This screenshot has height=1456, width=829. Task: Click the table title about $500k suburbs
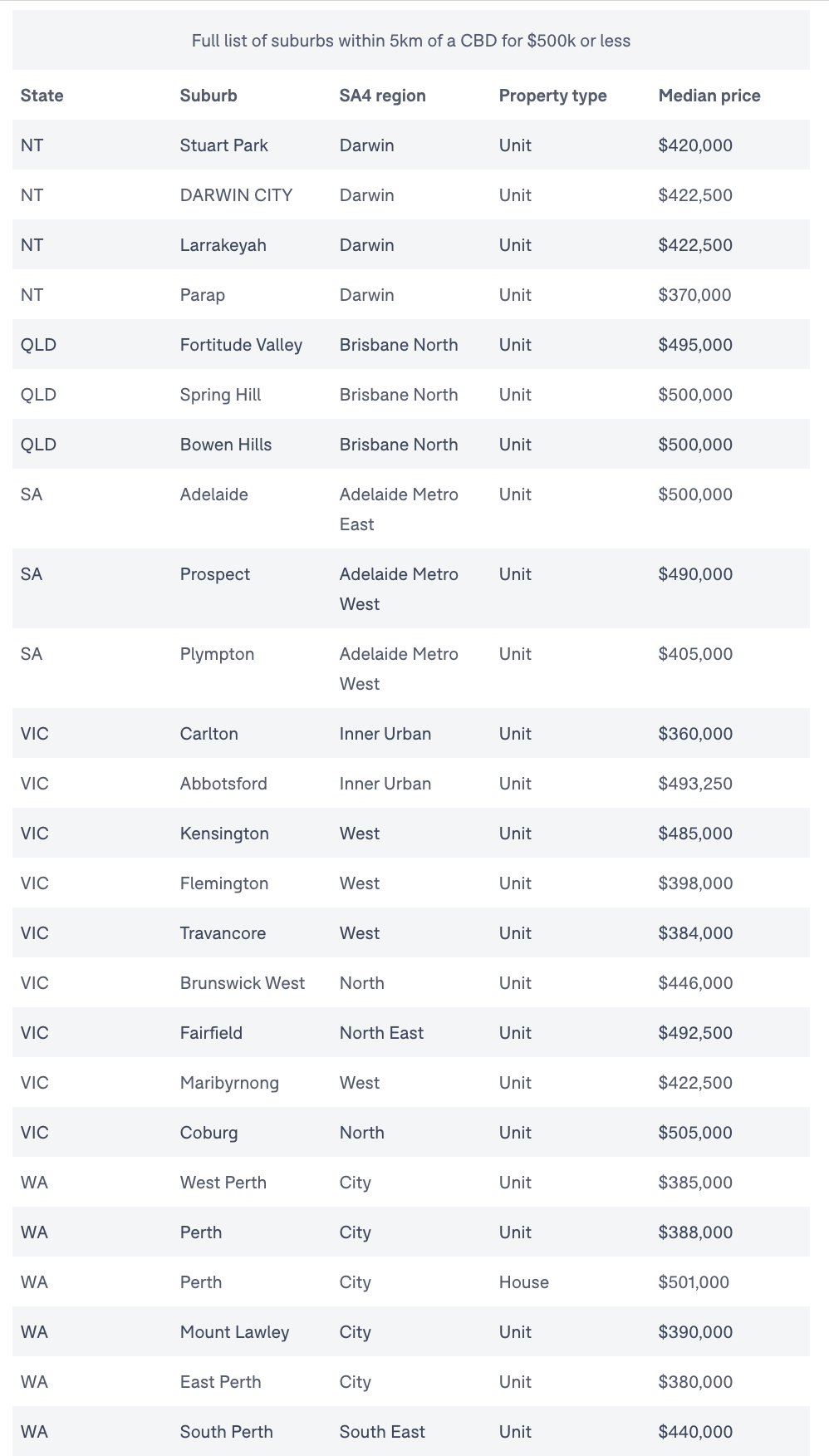coord(411,41)
